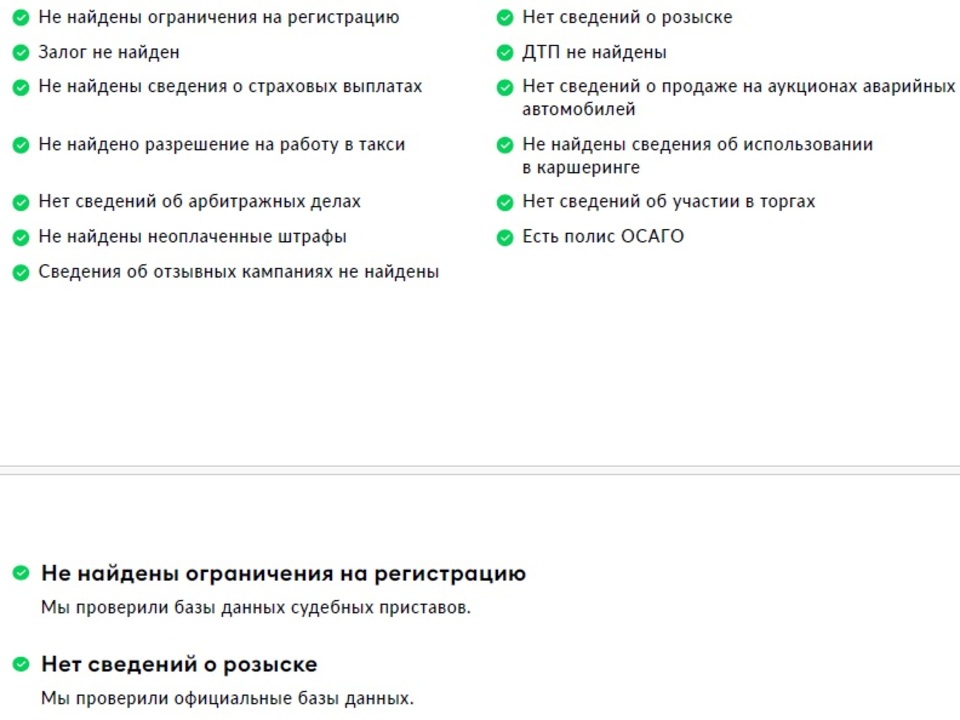Click text 'Мы проверили базы данных судебных приставов'
Screen dimensions: 960x720
click(255, 607)
